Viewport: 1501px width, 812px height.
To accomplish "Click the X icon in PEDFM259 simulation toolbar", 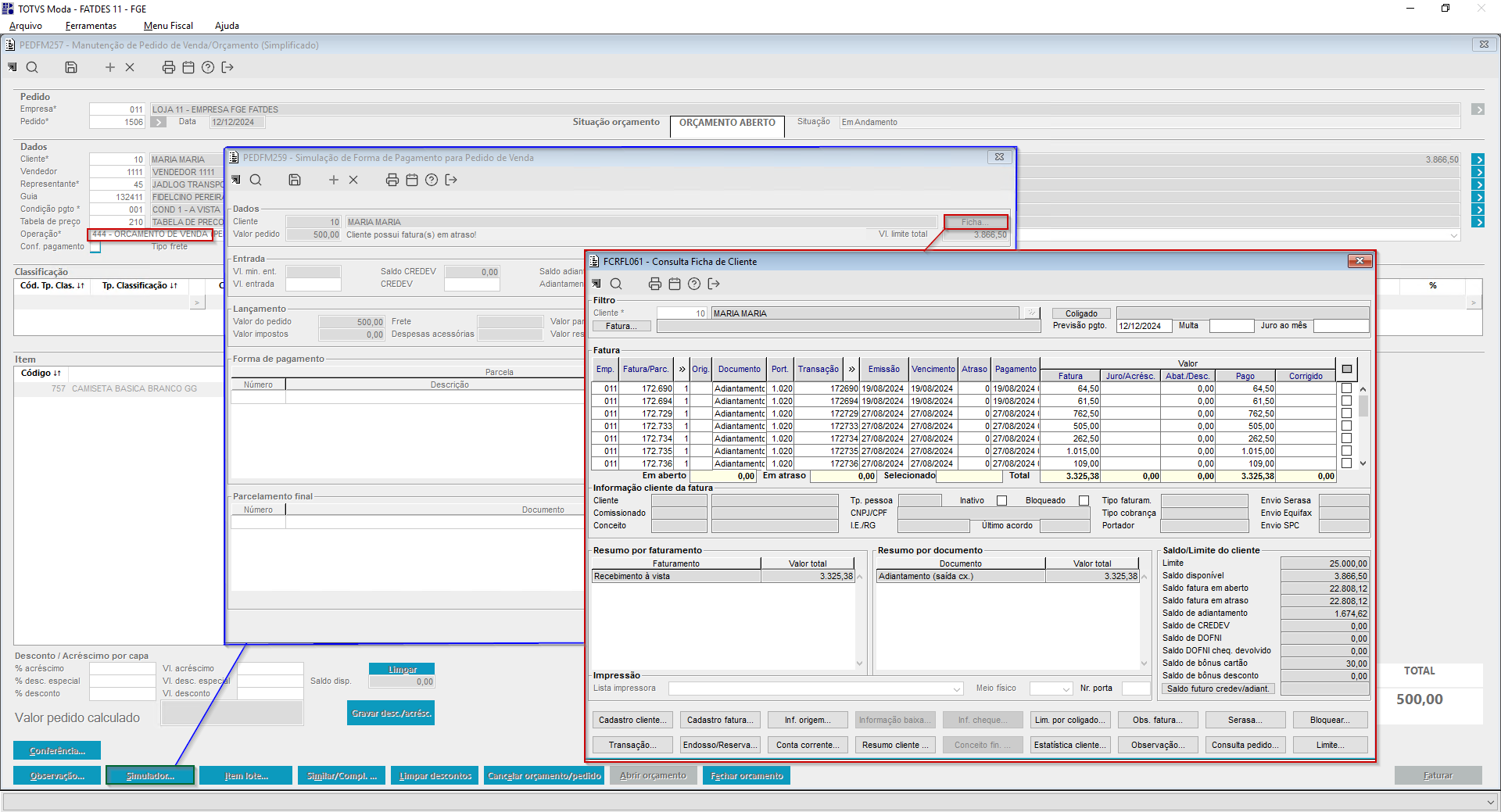I will click(x=353, y=180).
